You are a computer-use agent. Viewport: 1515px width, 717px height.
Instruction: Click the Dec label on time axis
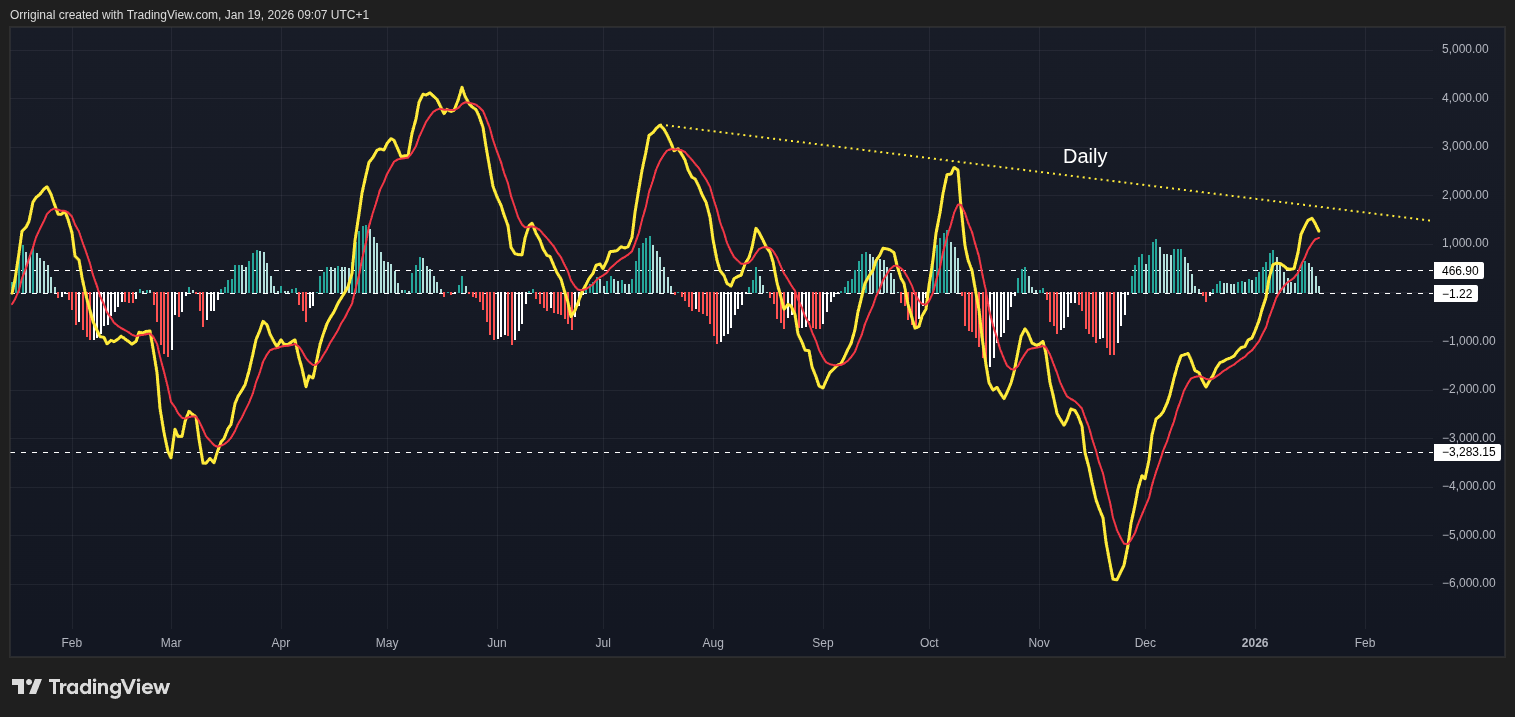click(1145, 643)
